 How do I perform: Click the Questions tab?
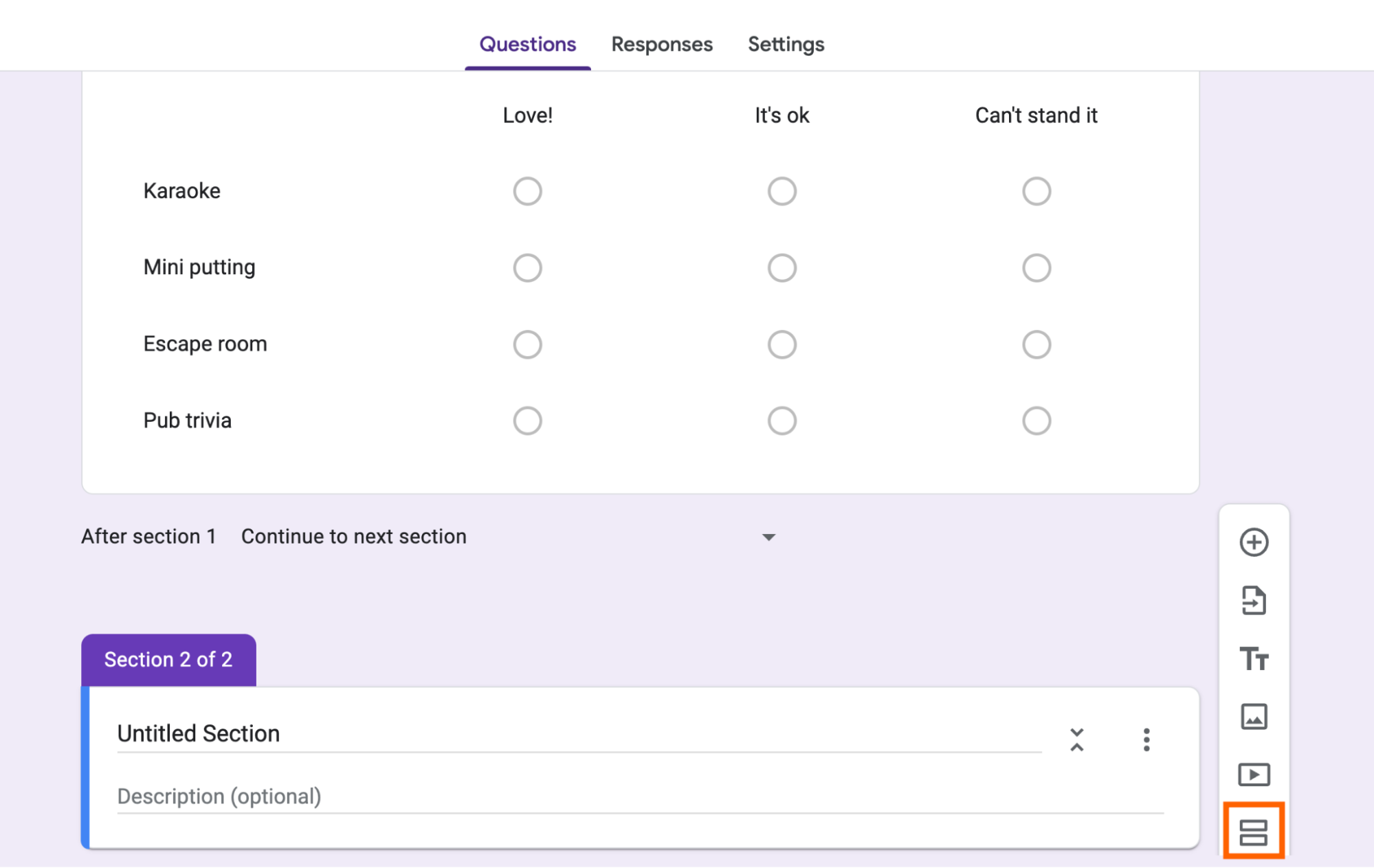point(527,43)
